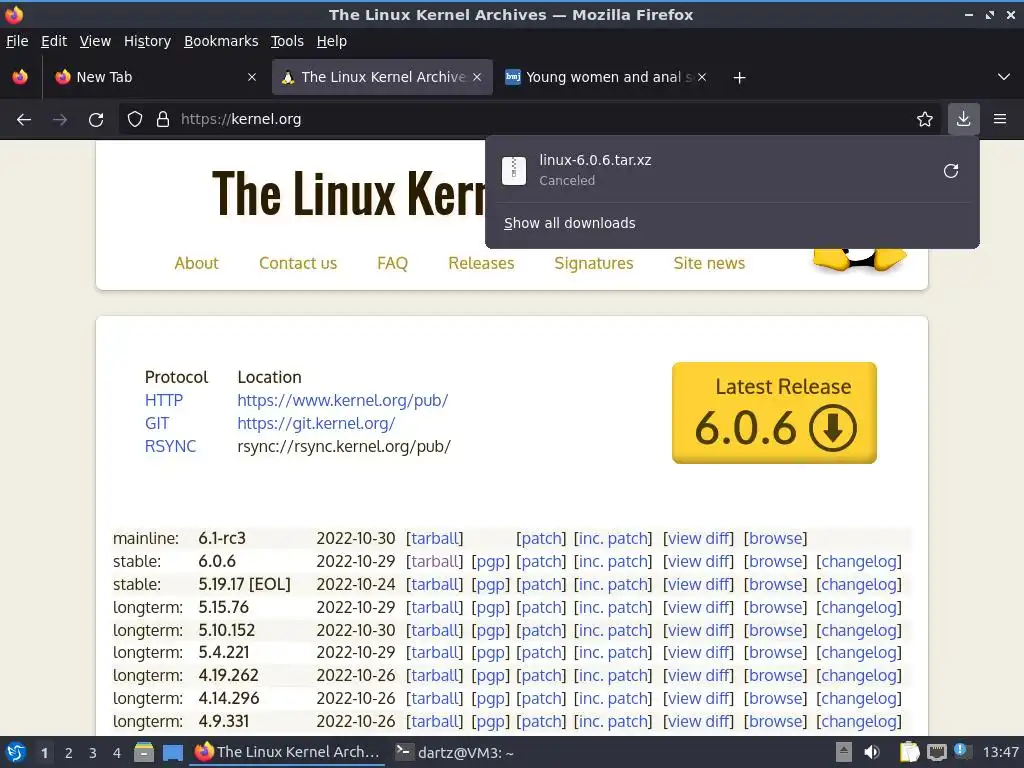Open the network monitor tray icon
This screenshot has height=768, width=1024.
tap(936, 753)
